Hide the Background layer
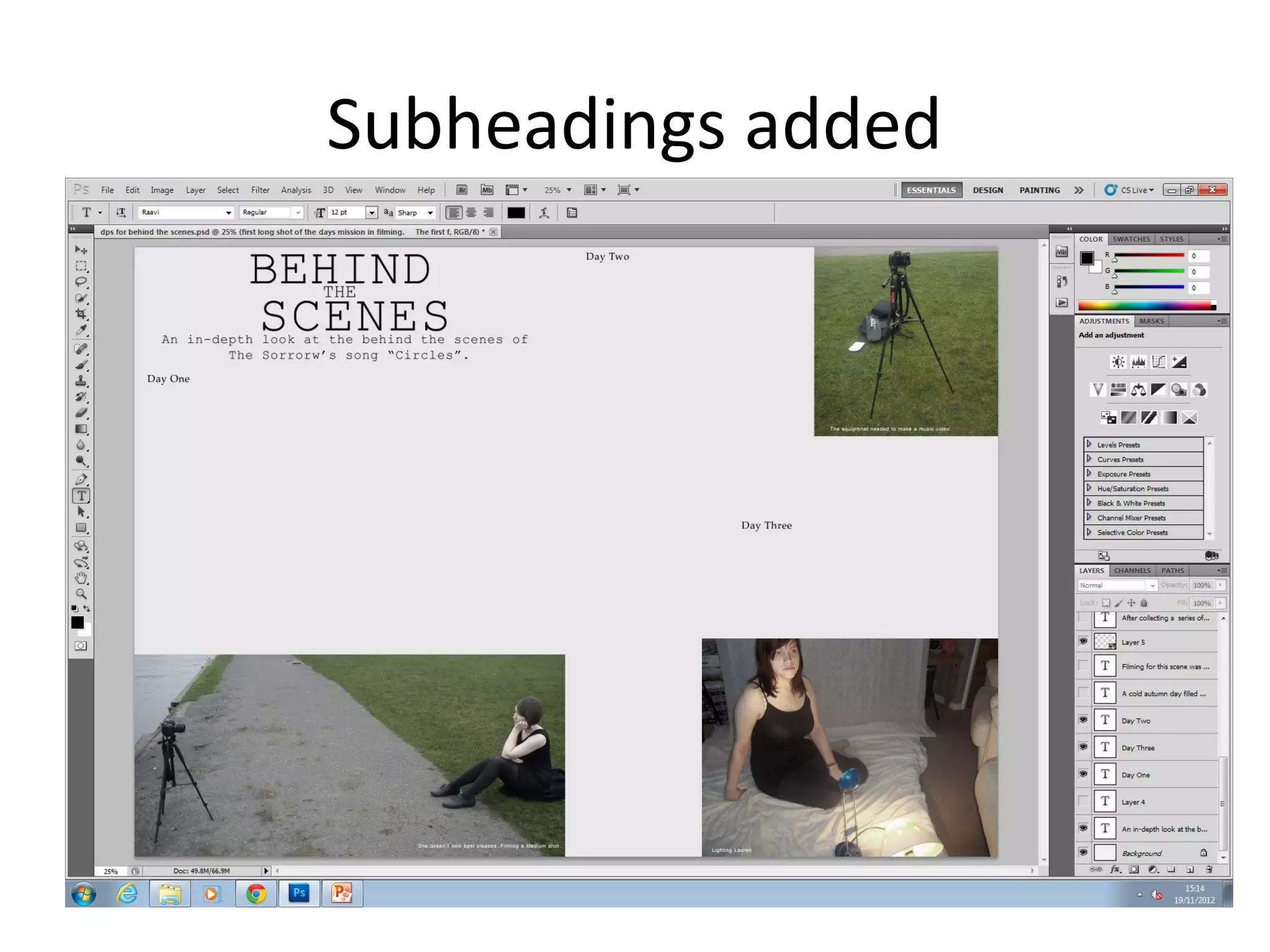Image resolution: width=1270 pixels, height=952 pixels. tap(1083, 852)
